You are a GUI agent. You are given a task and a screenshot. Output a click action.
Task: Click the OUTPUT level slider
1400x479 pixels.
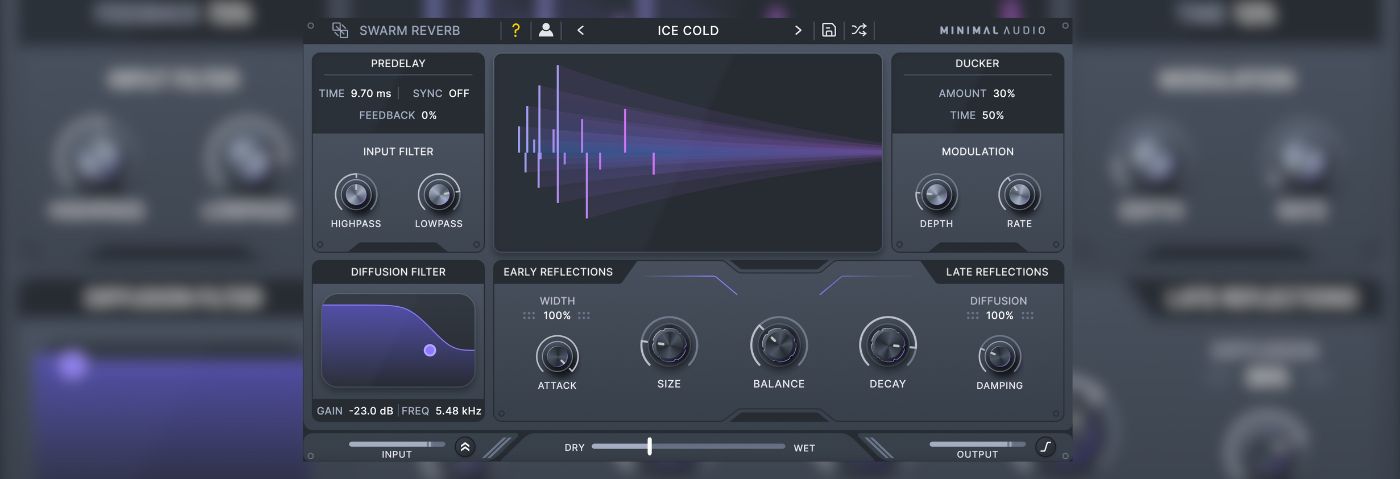click(x=977, y=444)
